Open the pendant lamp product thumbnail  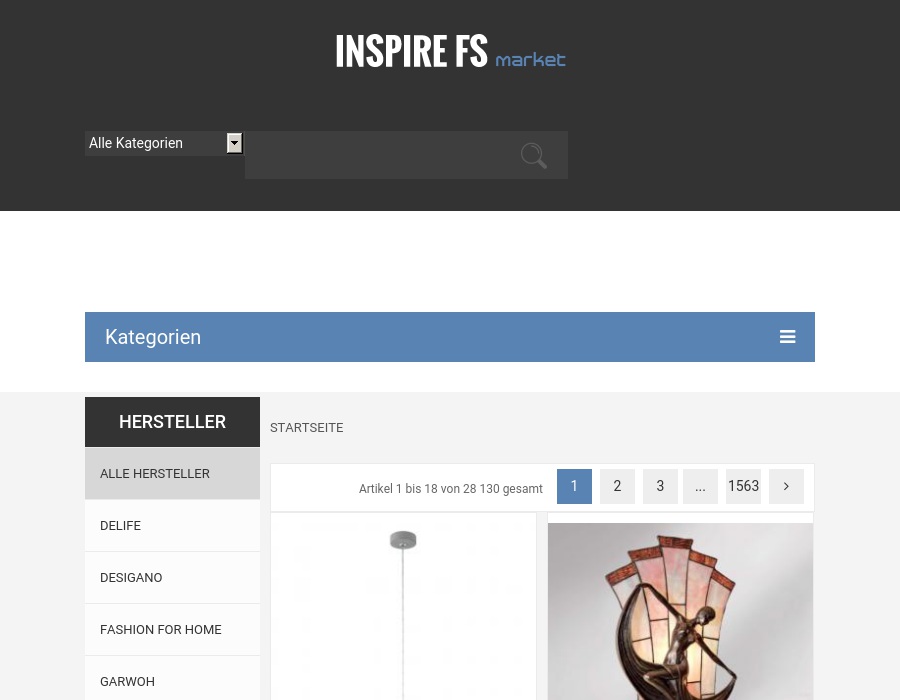coord(404,607)
